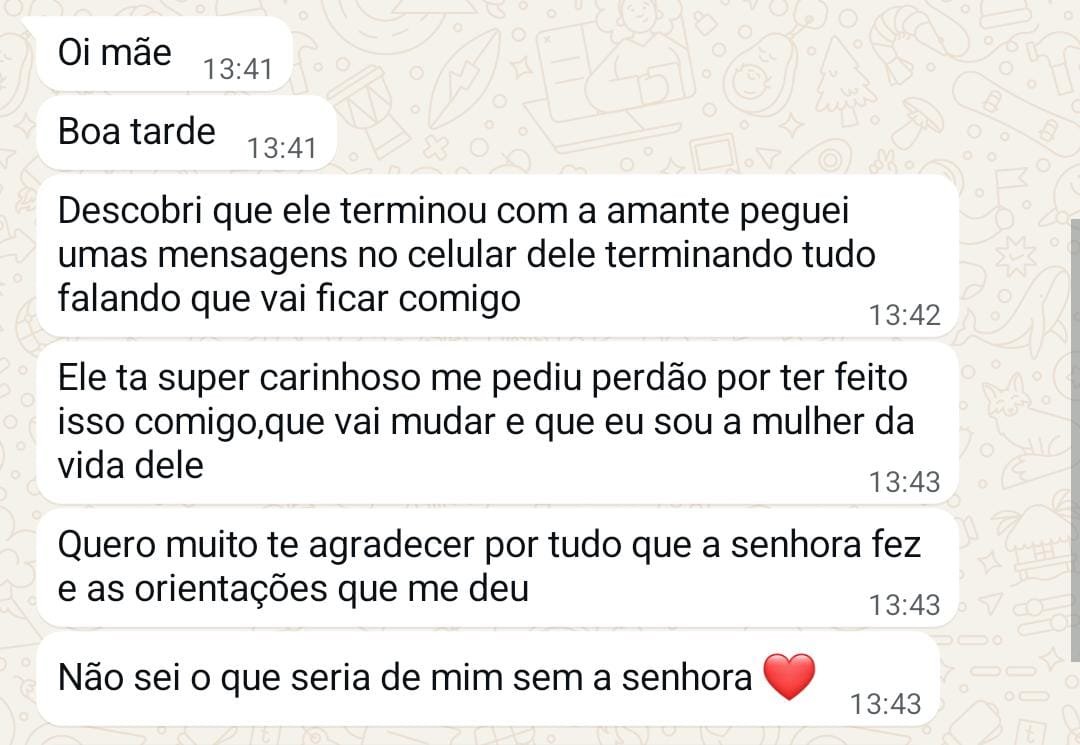Tap the "Não sei o que seria" message text
Viewport: 1080px width, 745px height.
point(405,678)
